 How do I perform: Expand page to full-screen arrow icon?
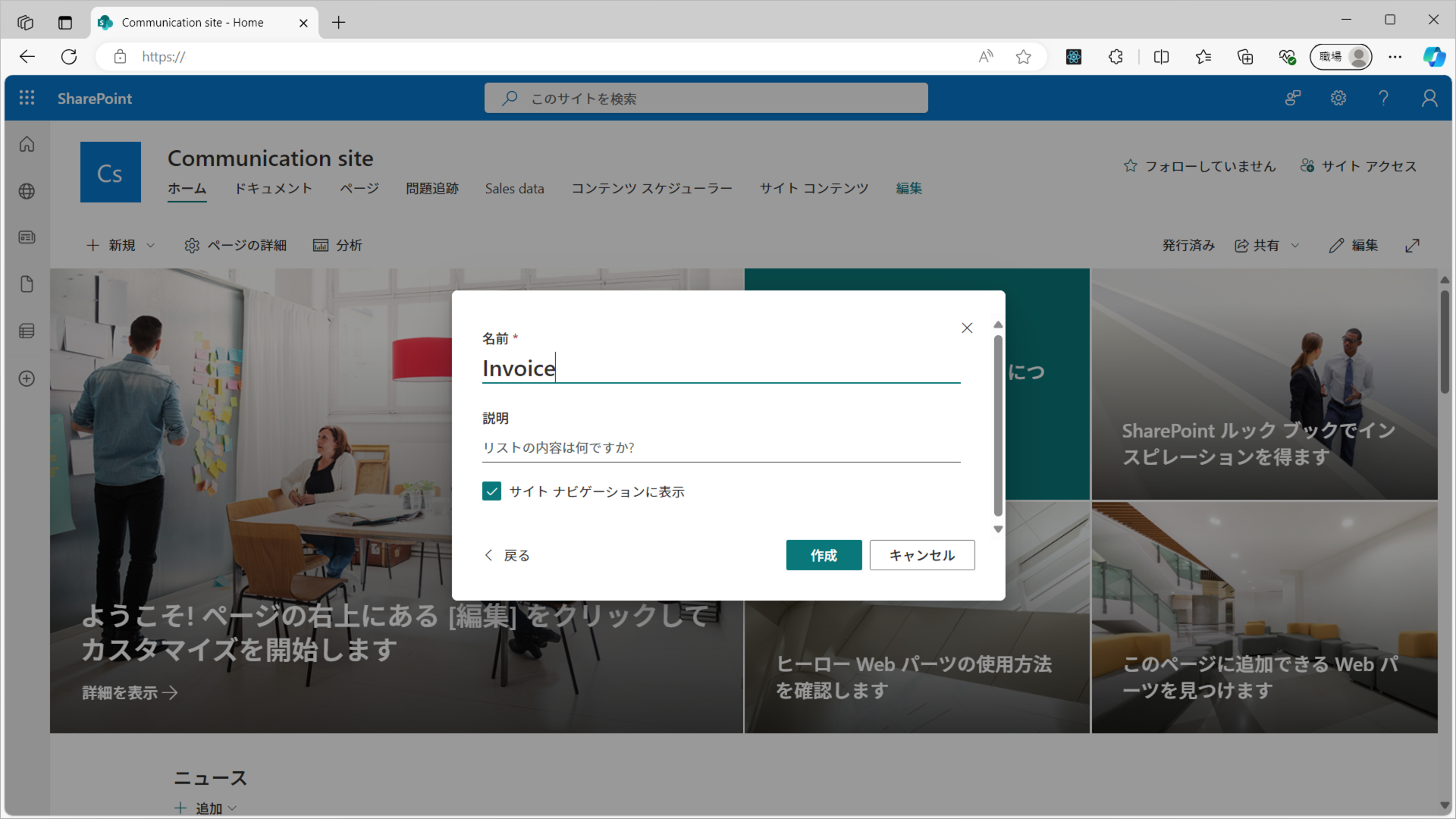(1412, 245)
